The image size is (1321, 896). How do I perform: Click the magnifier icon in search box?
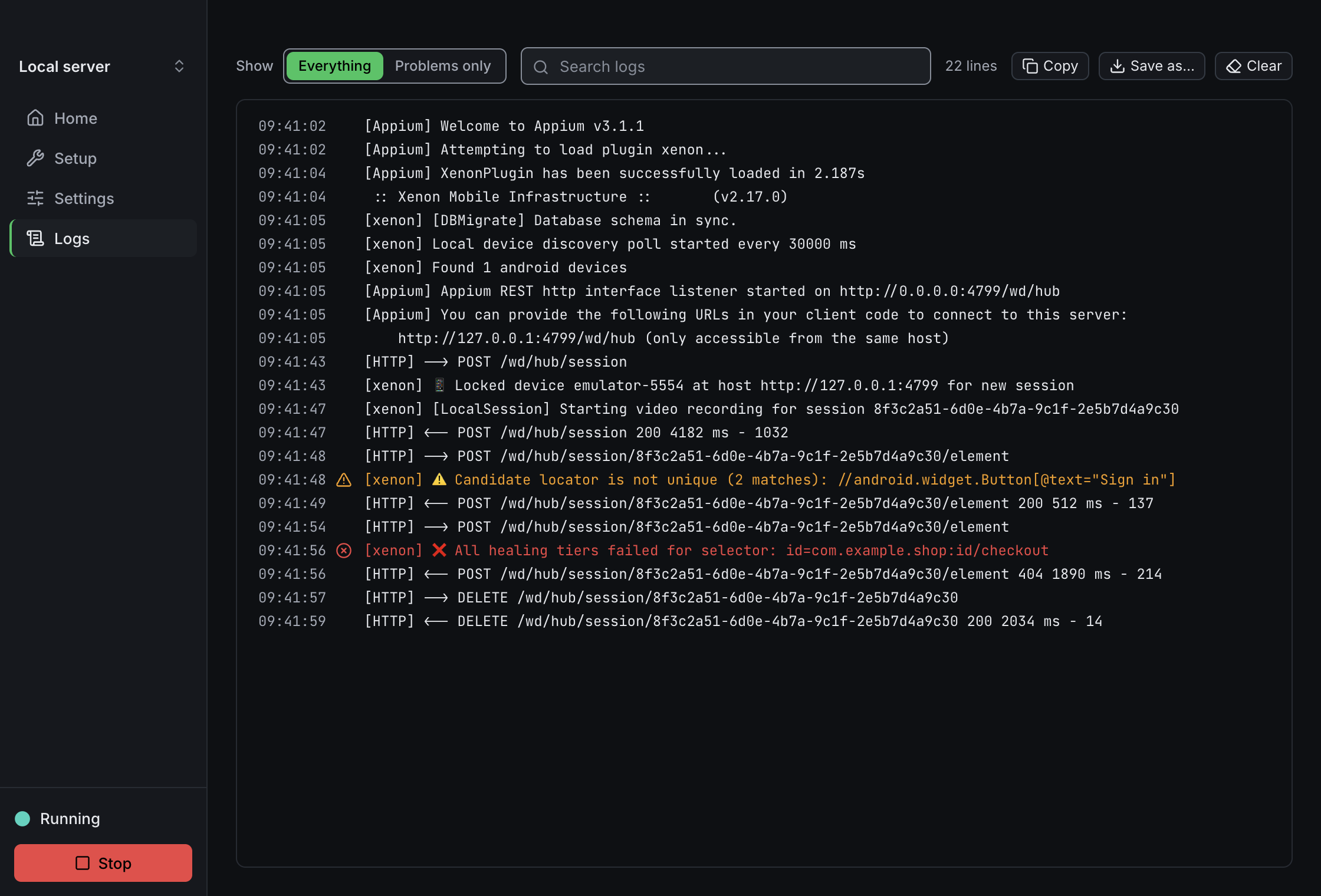click(x=541, y=67)
